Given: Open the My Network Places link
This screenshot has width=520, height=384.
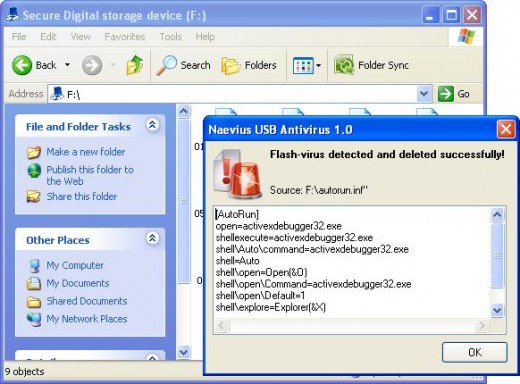Looking at the screenshot, I should point(87,319).
